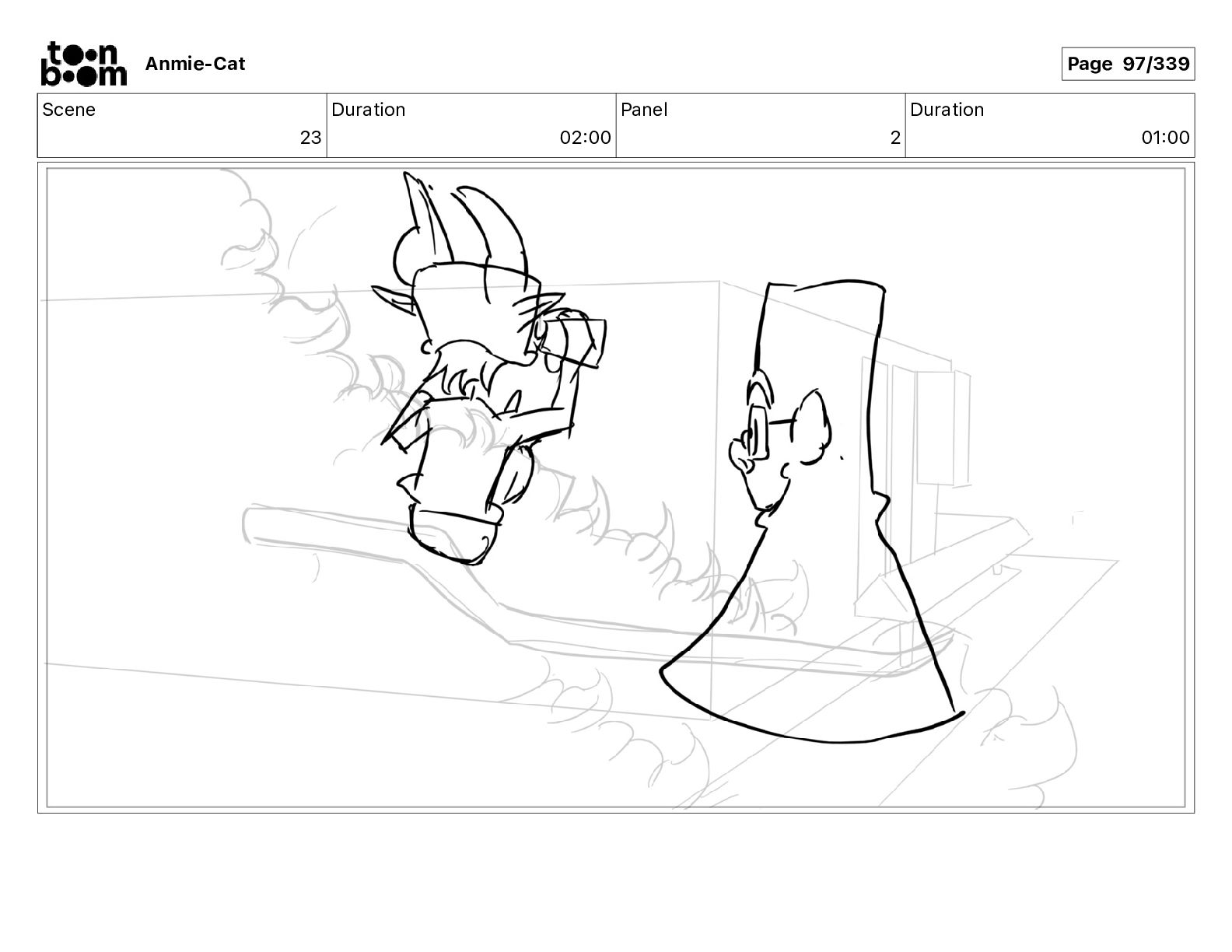Click the Toon Boom logo

pyautogui.click(x=83, y=64)
